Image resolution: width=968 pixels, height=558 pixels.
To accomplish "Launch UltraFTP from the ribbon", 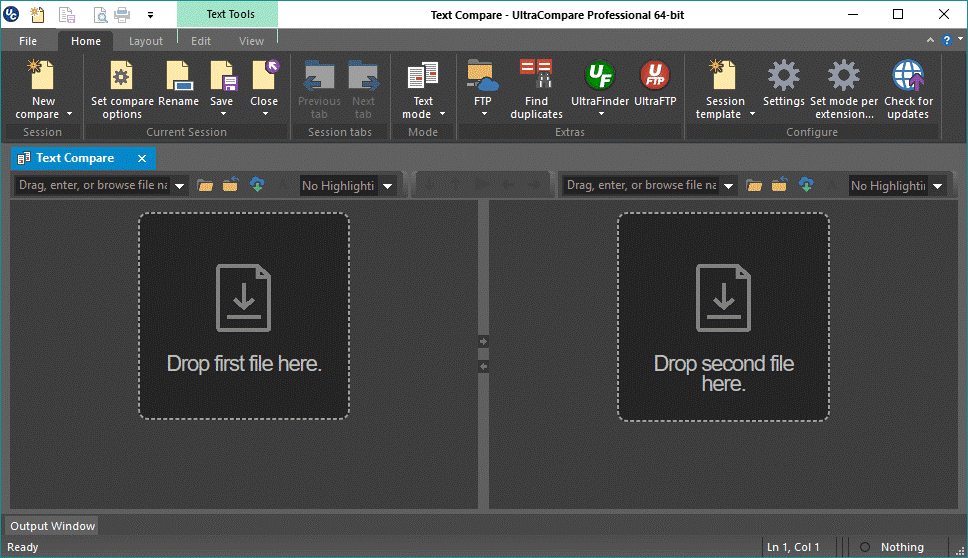I will click(x=655, y=83).
